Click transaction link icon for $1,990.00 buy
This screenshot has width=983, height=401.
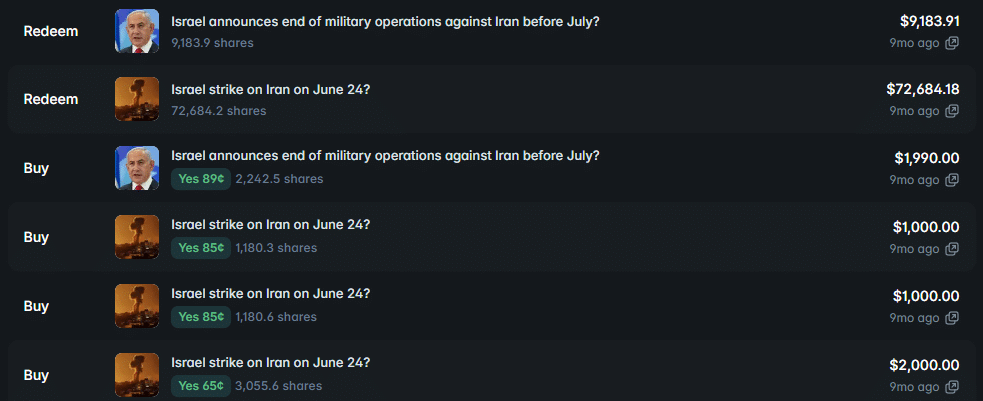click(x=953, y=180)
